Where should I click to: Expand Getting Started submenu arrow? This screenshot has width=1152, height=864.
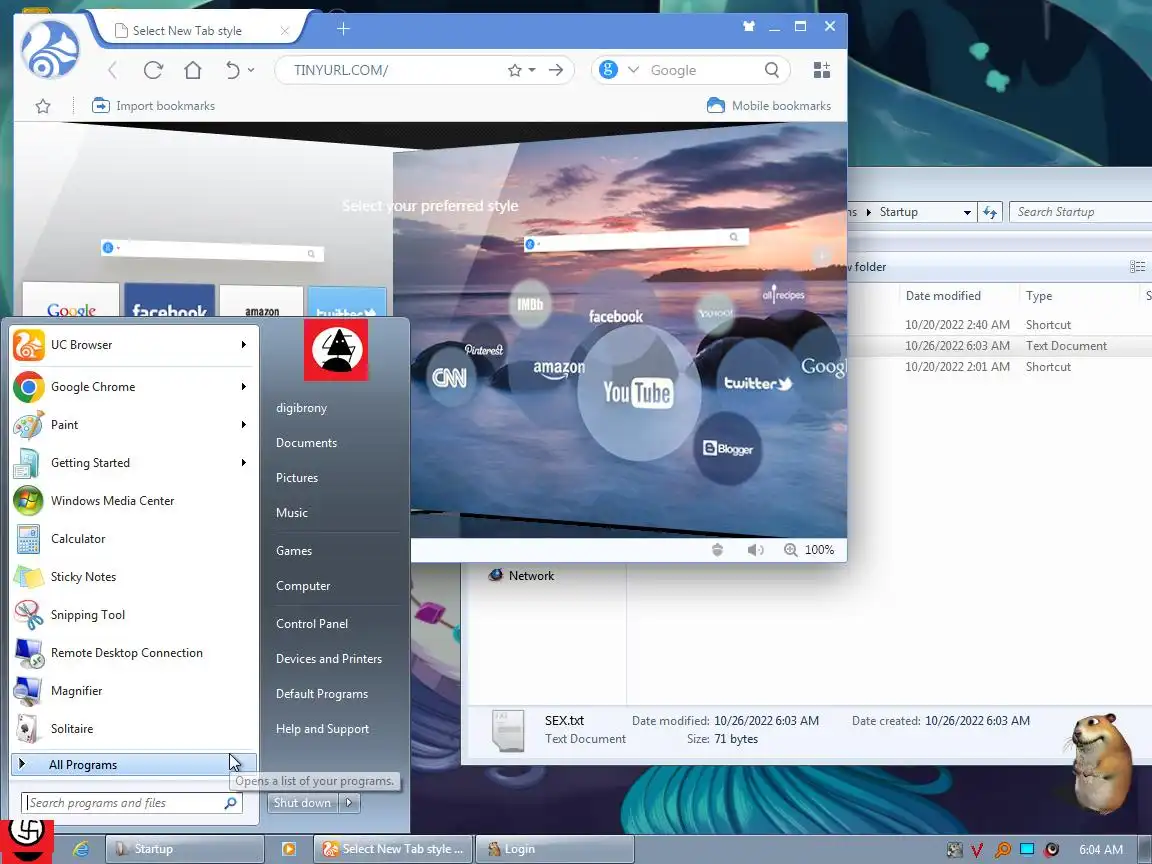(x=243, y=463)
